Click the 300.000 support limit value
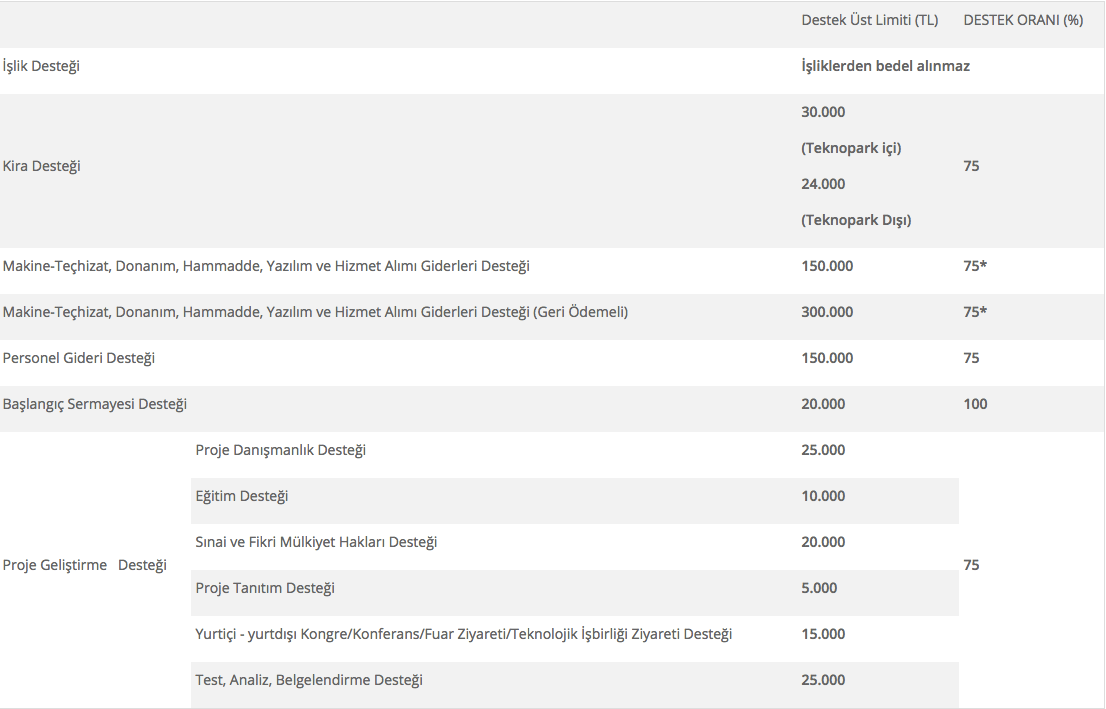Image resolution: width=1106 pixels, height=709 pixels. pyautogui.click(x=827, y=312)
